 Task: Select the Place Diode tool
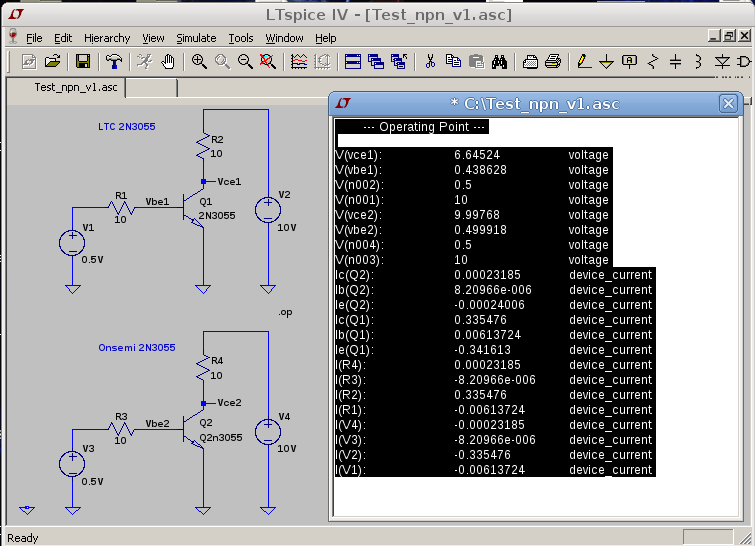pos(722,62)
